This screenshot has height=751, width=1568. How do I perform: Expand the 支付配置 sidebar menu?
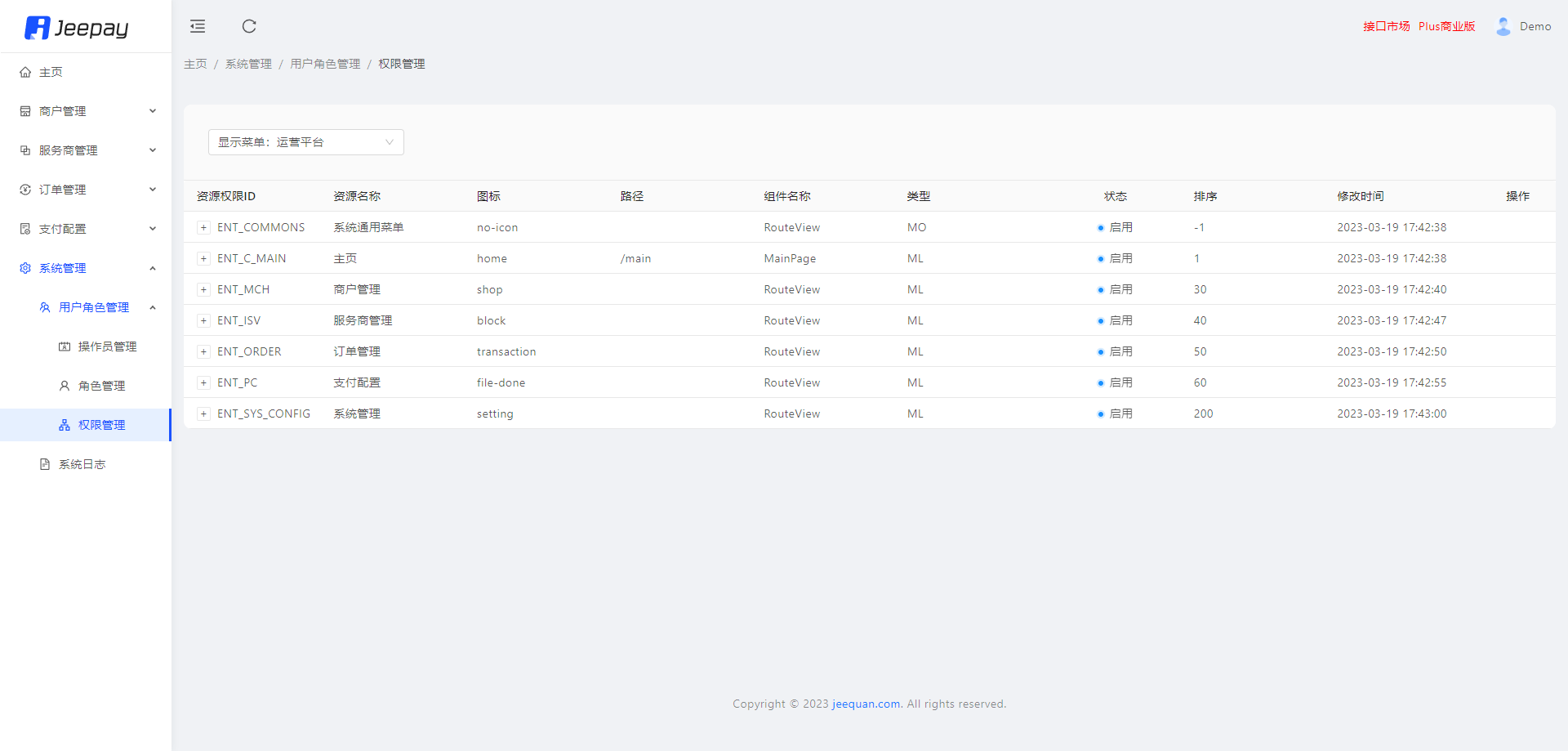(86, 229)
